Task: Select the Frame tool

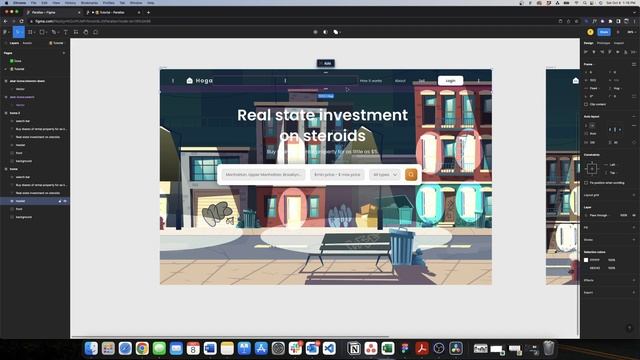Action: pyautogui.click(x=30, y=32)
